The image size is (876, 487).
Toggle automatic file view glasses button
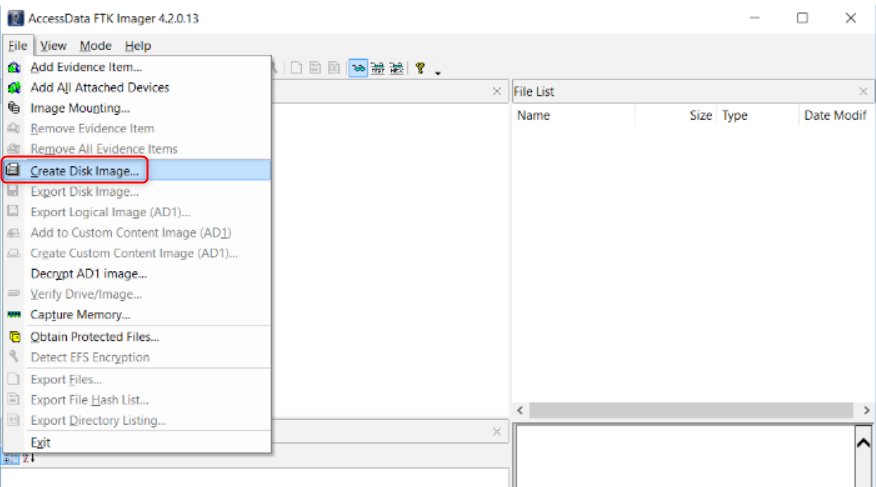(358, 68)
